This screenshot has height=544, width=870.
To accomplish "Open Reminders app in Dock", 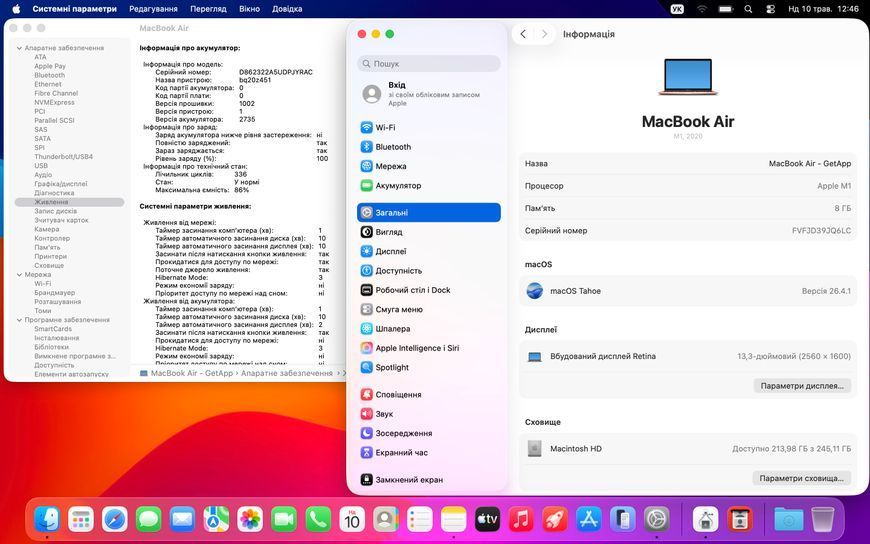I will click(419, 520).
